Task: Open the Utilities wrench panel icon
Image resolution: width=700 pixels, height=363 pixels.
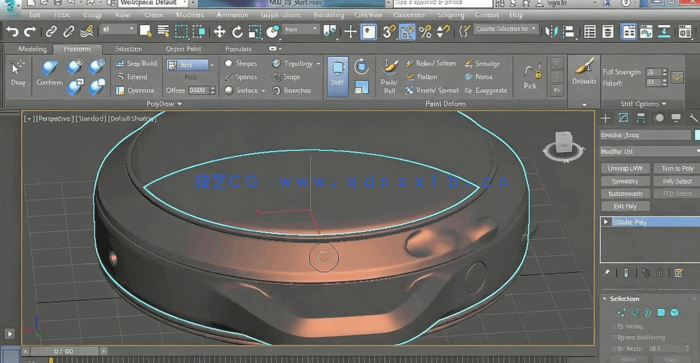Action: pyautogui.click(x=693, y=118)
